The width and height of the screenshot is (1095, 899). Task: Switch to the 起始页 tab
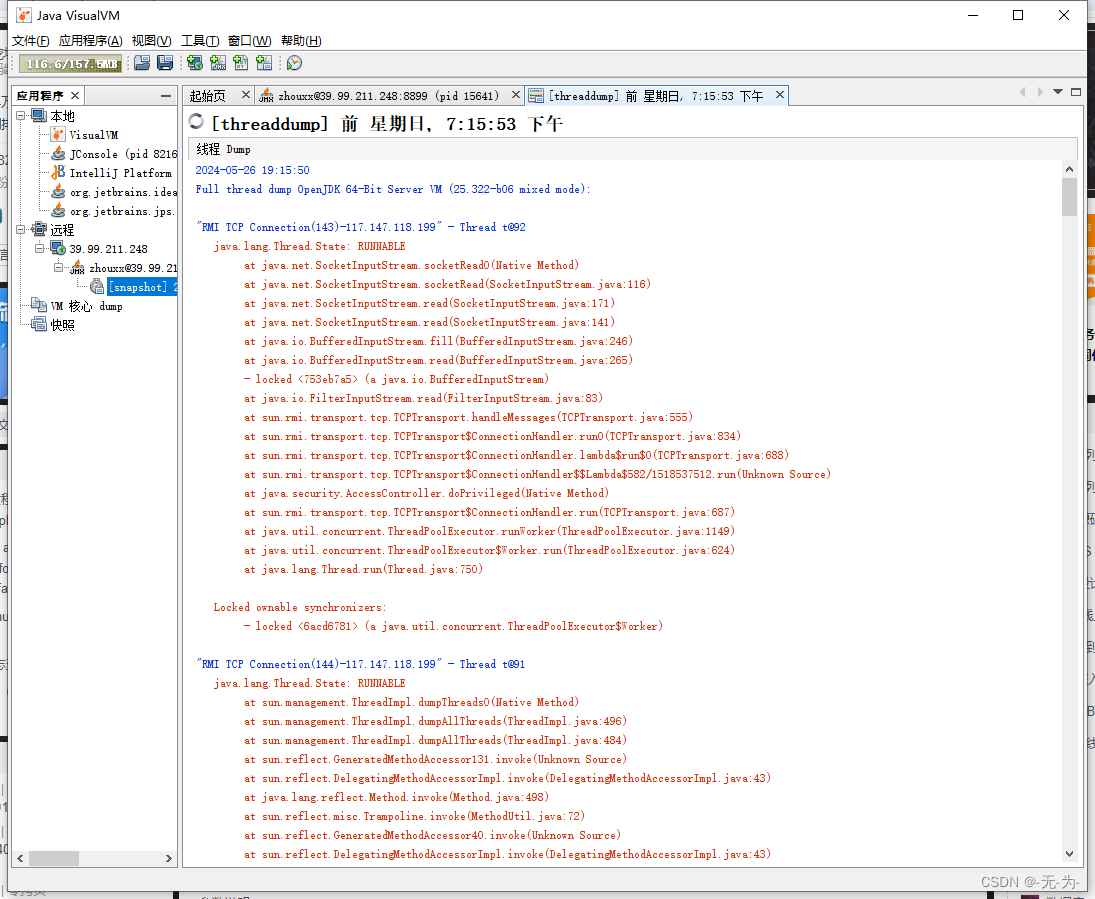(x=211, y=95)
